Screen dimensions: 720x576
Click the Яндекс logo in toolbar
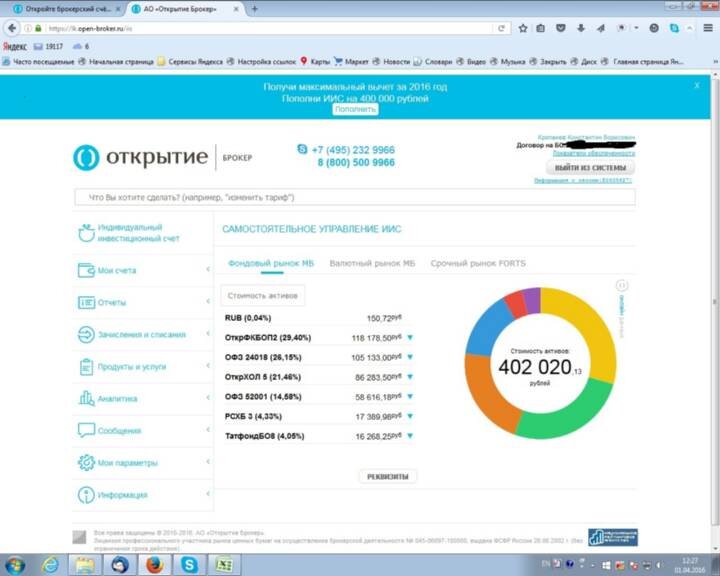[x=15, y=46]
